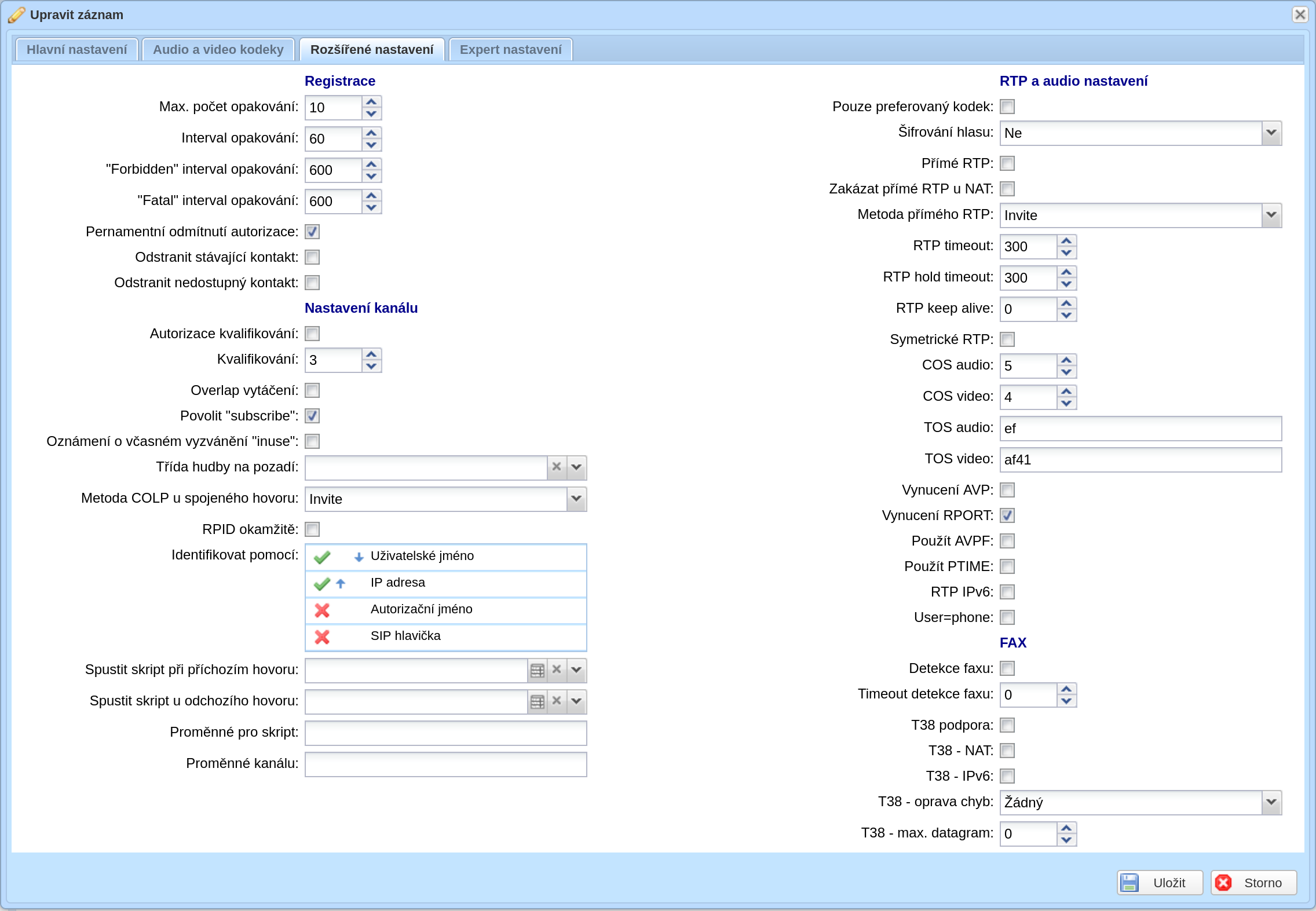
Task: Enable Přímé RTP checkbox
Action: coord(1007,163)
